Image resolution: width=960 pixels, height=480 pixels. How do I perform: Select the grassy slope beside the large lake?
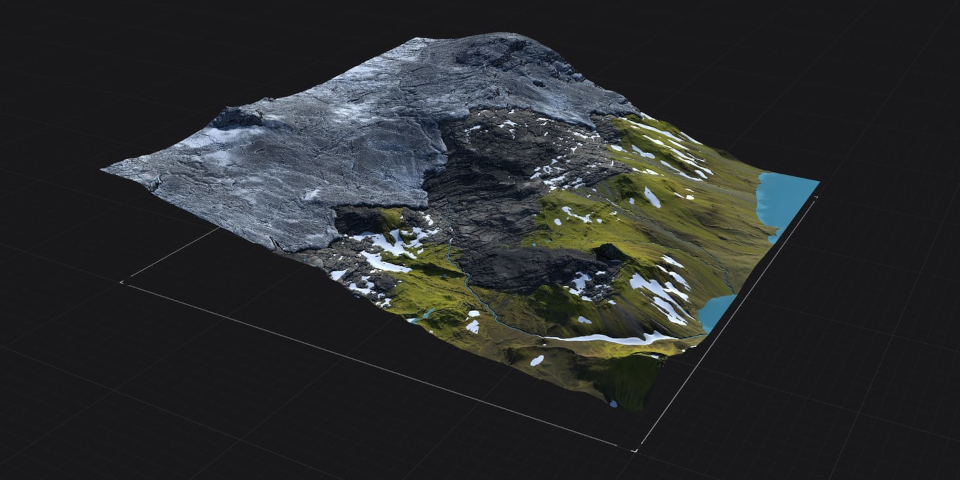[720, 220]
